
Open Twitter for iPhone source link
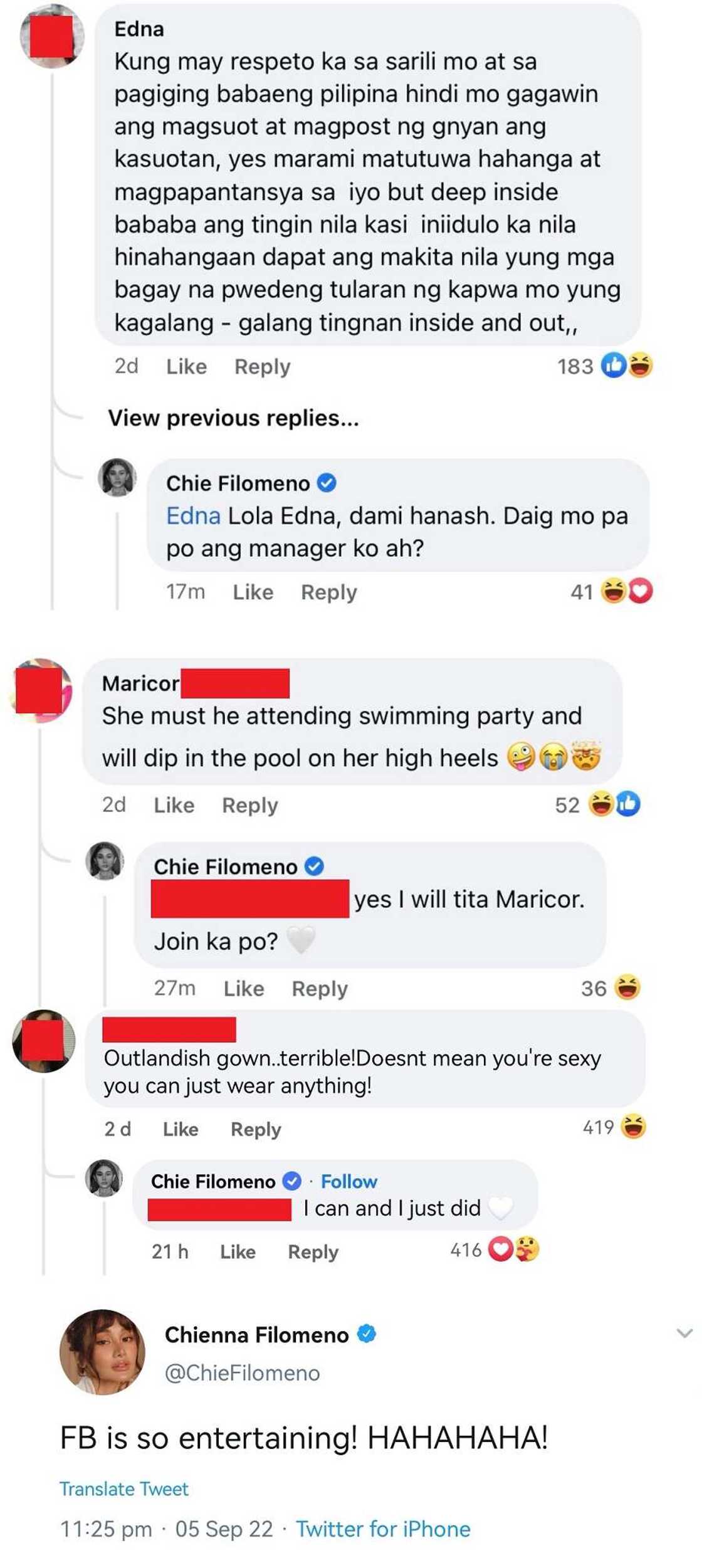(383, 1530)
